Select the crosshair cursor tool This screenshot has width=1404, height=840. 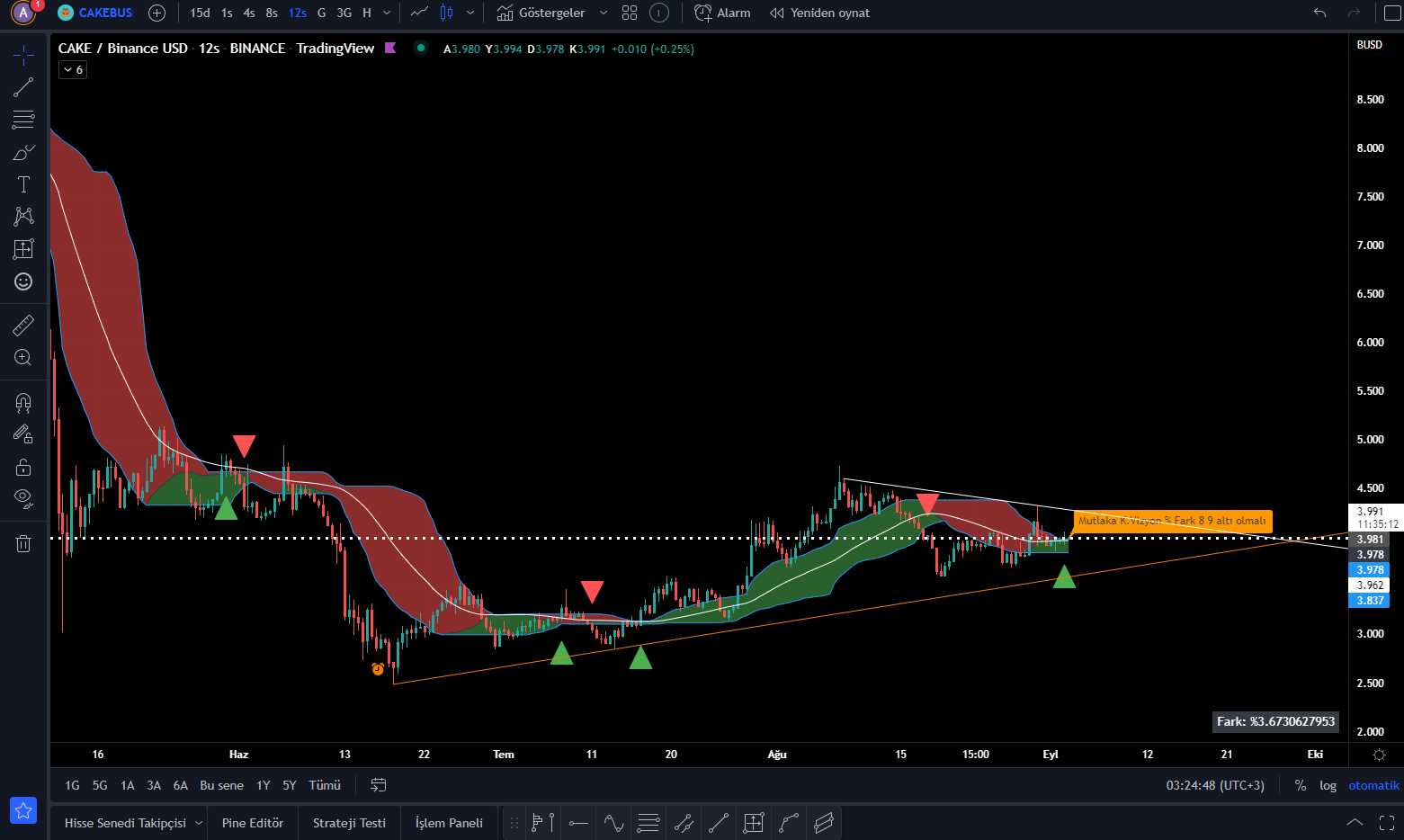[x=23, y=56]
